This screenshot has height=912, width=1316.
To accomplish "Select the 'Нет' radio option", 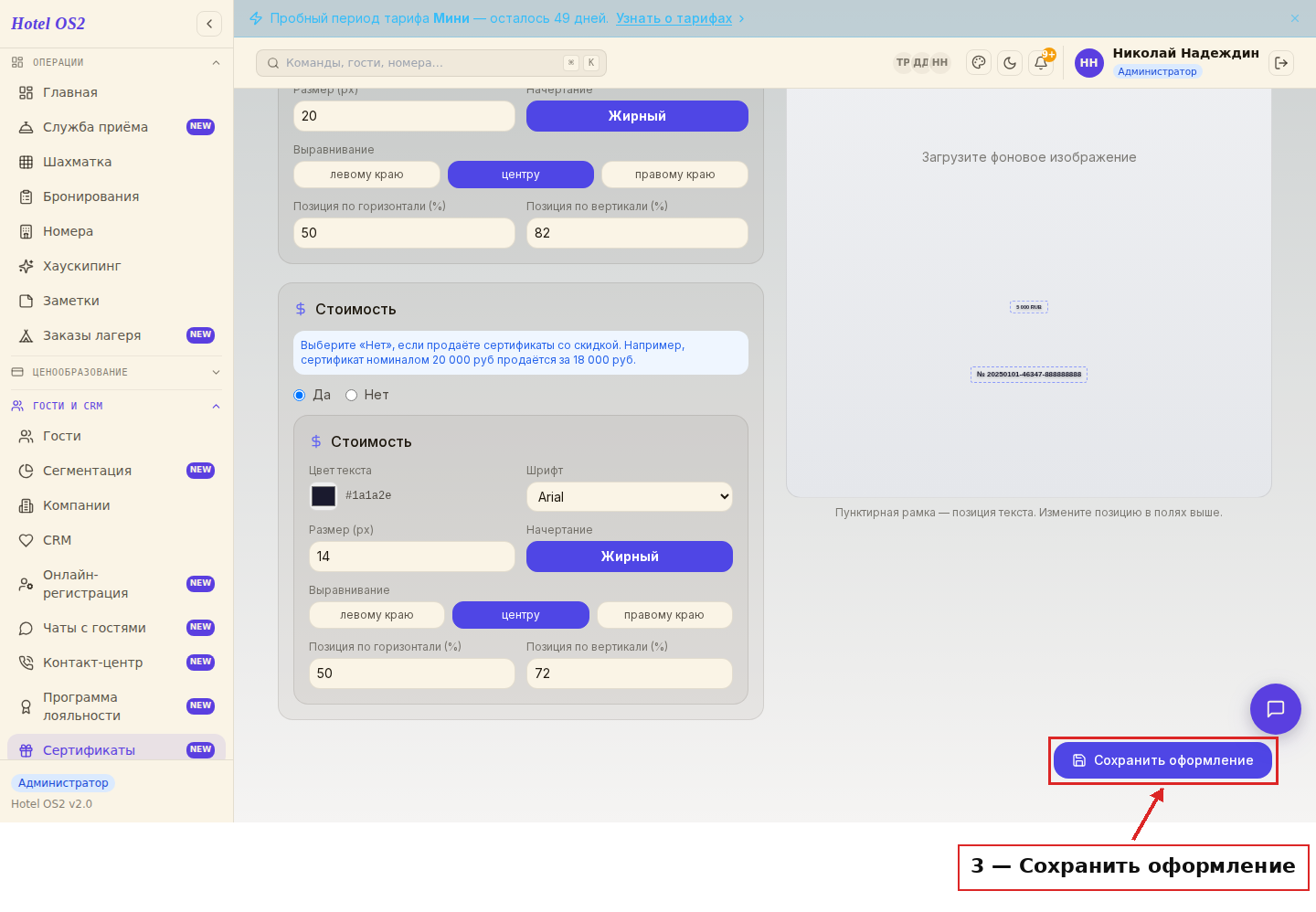I will (x=351, y=396).
